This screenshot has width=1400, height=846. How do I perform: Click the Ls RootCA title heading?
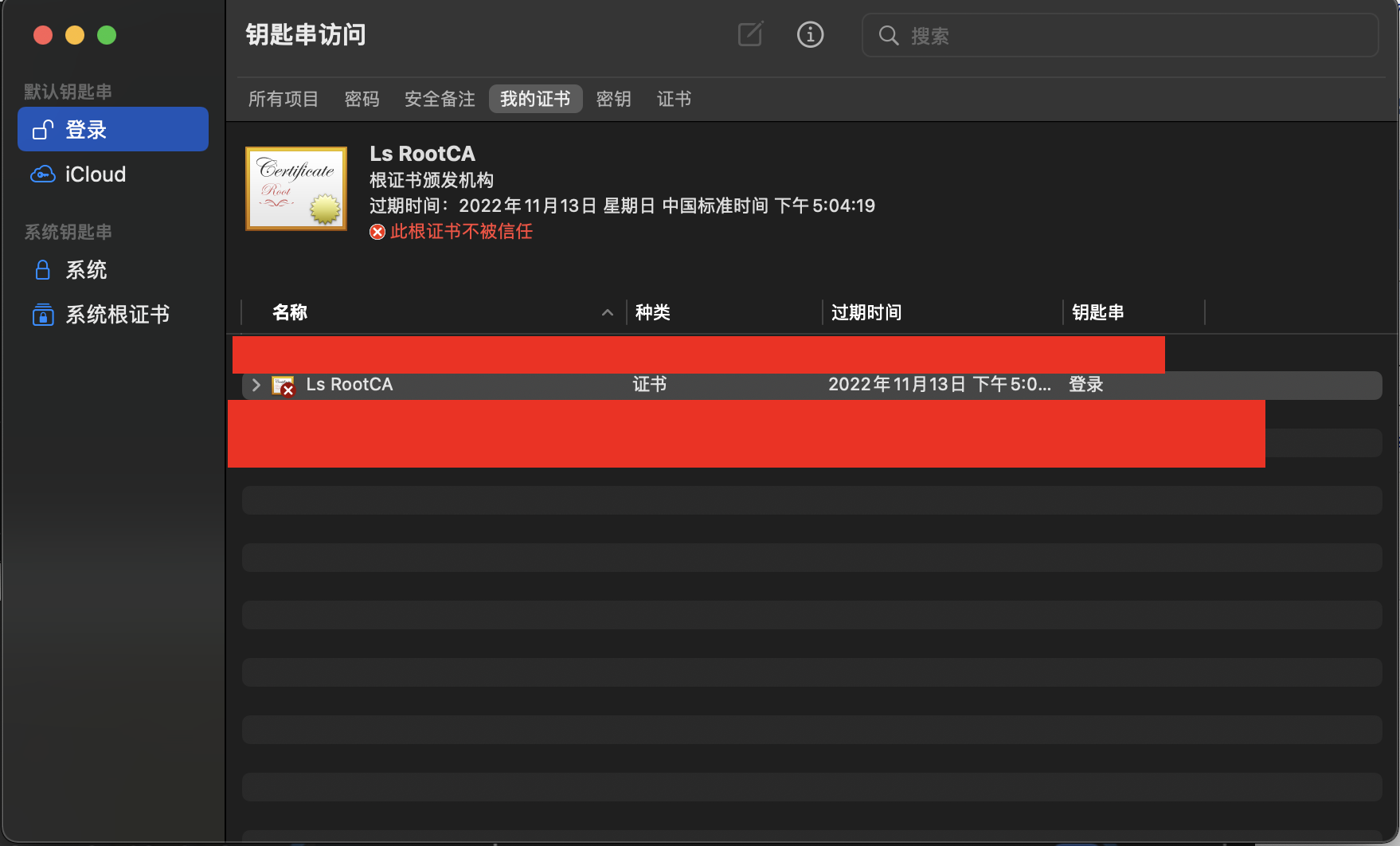point(422,154)
